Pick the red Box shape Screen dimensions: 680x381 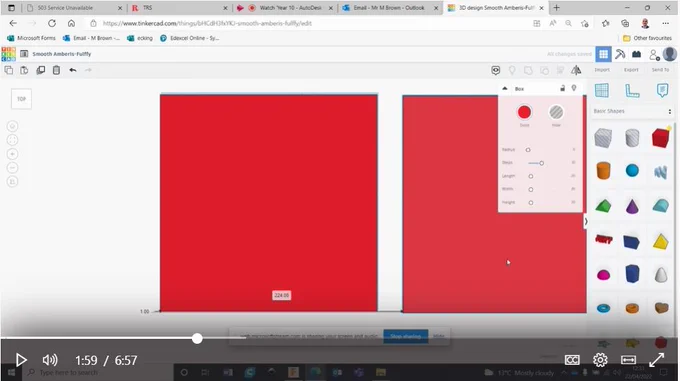660,138
